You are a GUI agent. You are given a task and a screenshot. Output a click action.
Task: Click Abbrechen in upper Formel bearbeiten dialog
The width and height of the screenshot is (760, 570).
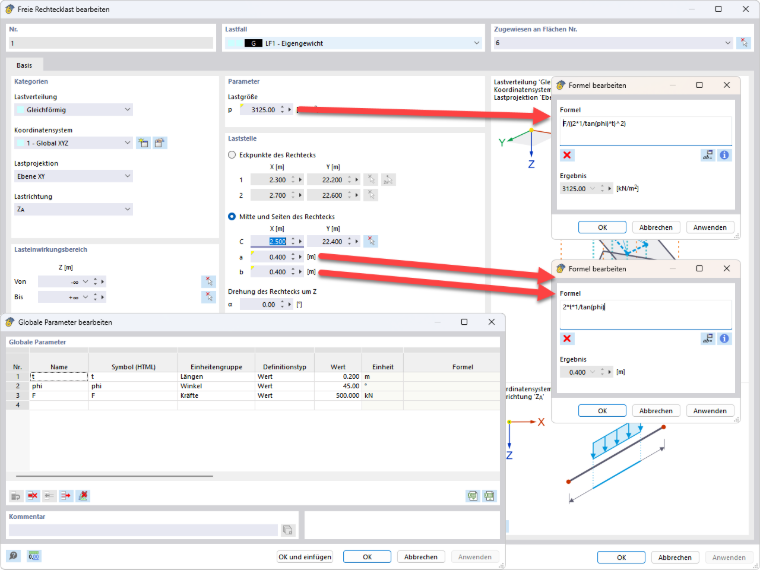(x=656, y=227)
